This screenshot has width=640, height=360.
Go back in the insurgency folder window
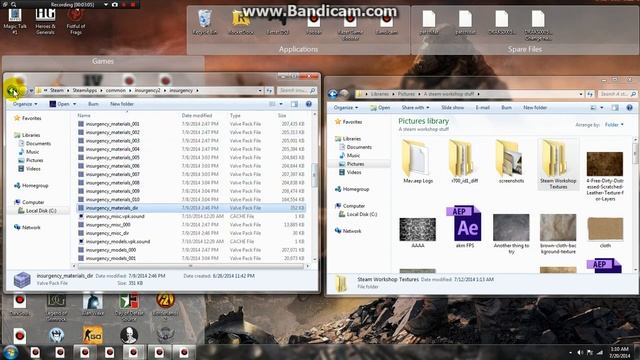[12, 90]
